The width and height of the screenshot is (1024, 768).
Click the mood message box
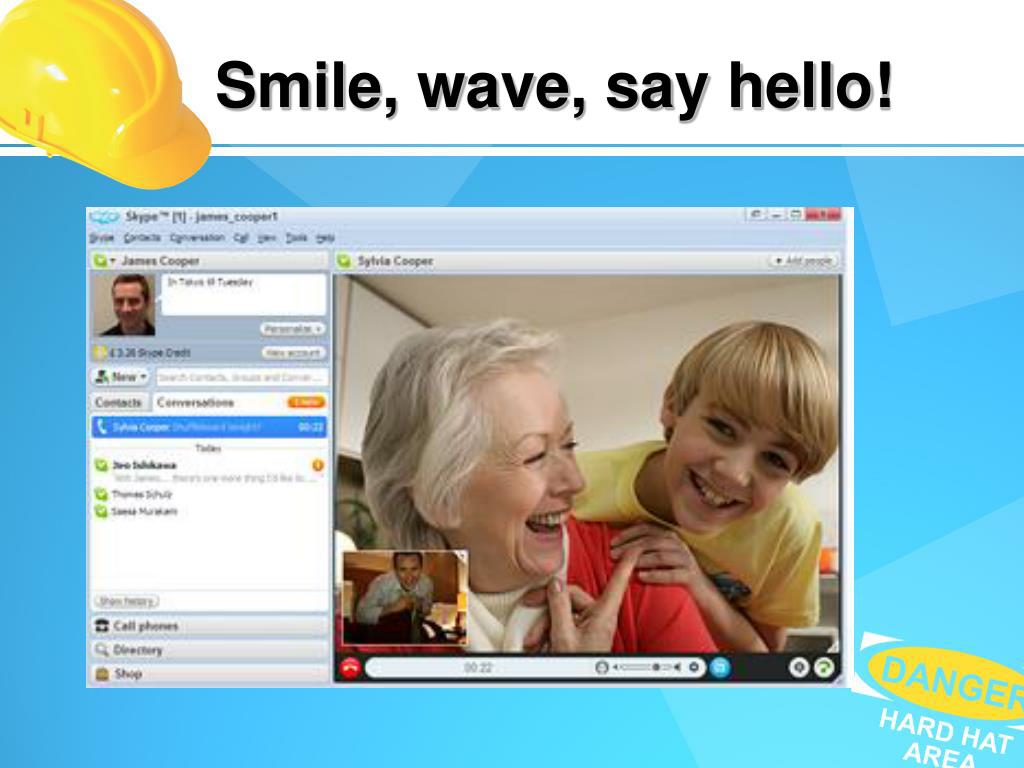tap(244, 294)
